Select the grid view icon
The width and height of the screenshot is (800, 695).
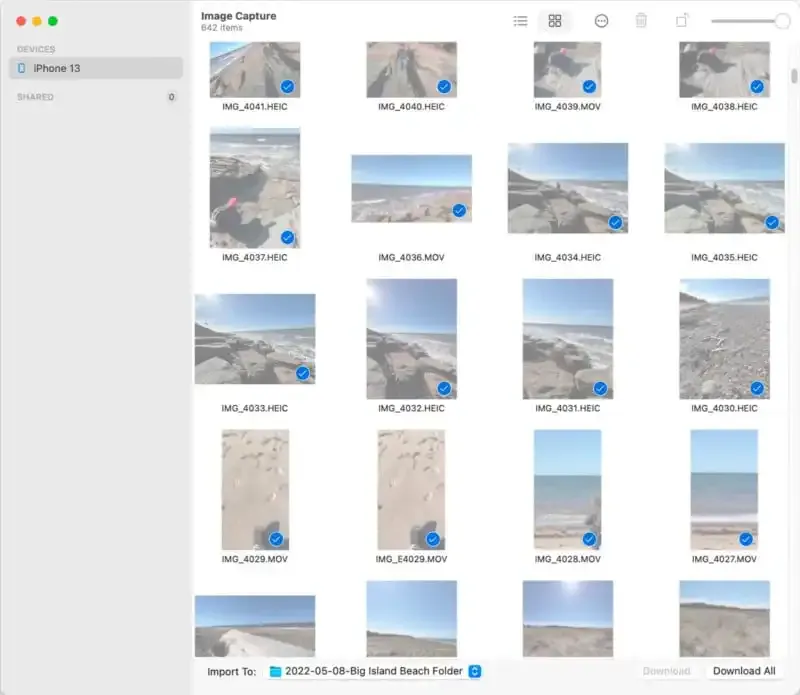tap(555, 20)
